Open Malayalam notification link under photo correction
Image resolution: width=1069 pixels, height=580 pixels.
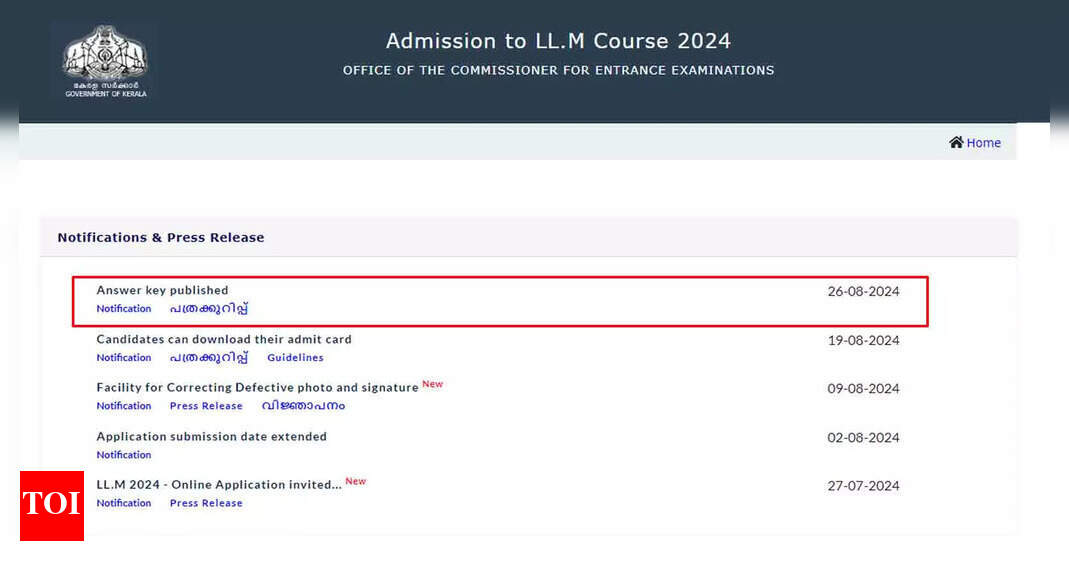click(303, 406)
